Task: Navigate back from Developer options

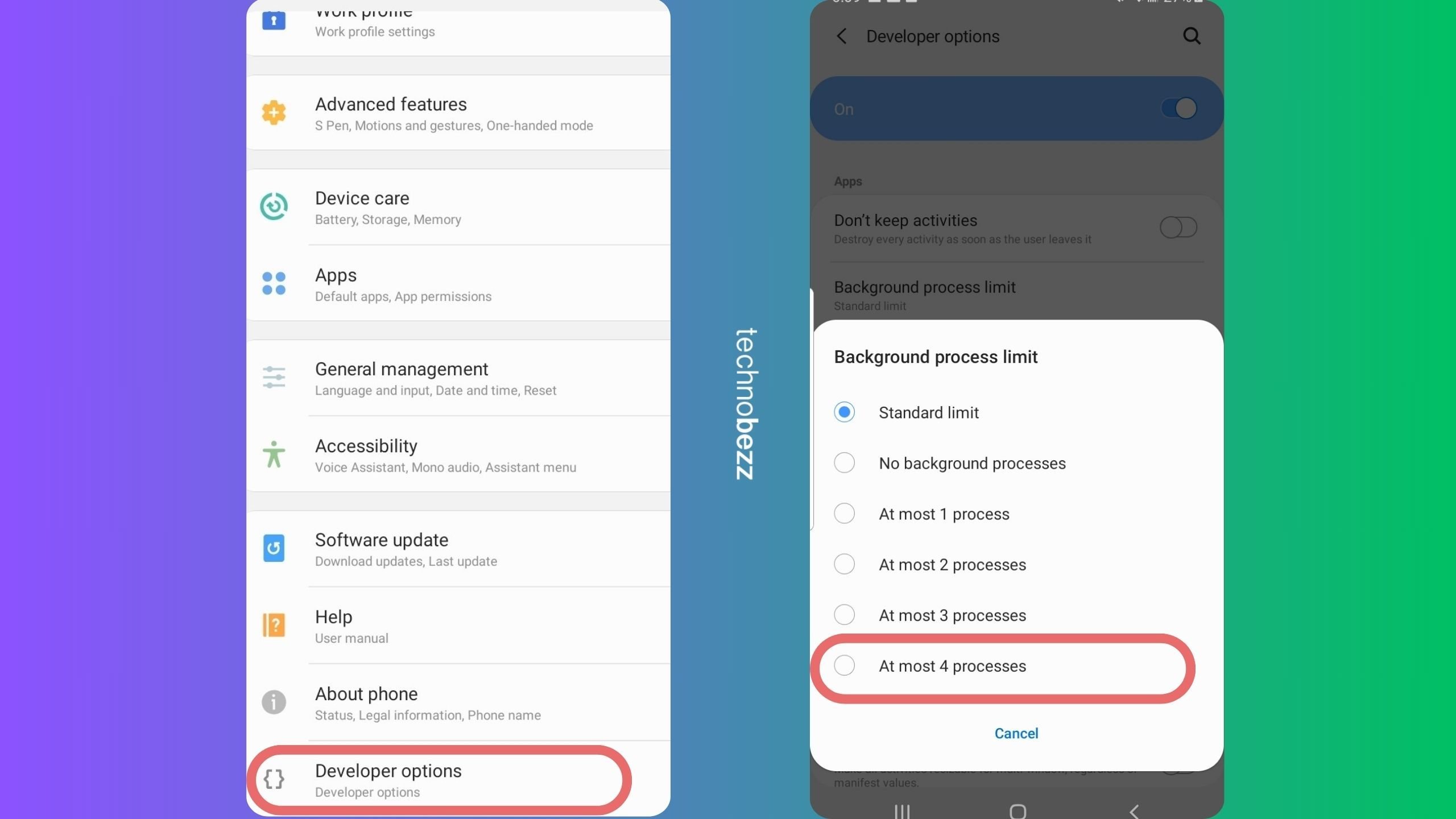Action: (x=842, y=37)
